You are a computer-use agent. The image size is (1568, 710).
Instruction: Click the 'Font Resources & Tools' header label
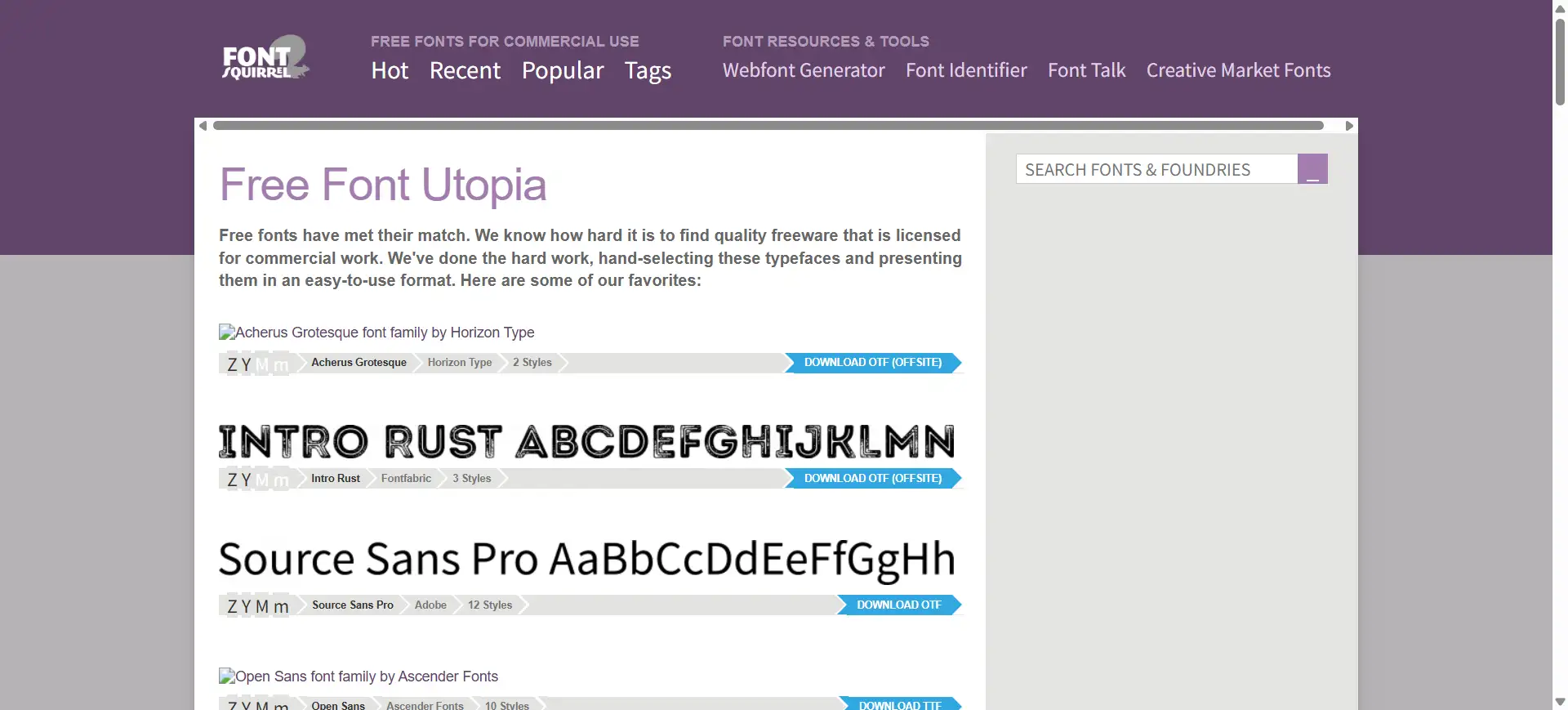point(826,41)
